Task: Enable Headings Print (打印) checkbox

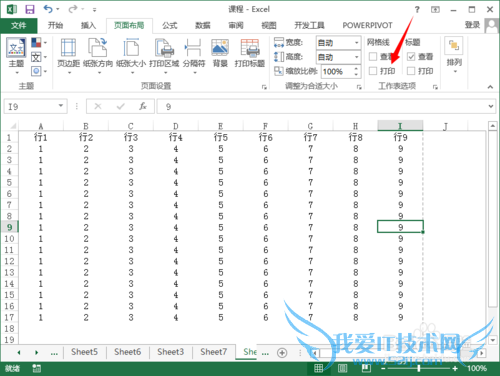Action: pos(411,71)
